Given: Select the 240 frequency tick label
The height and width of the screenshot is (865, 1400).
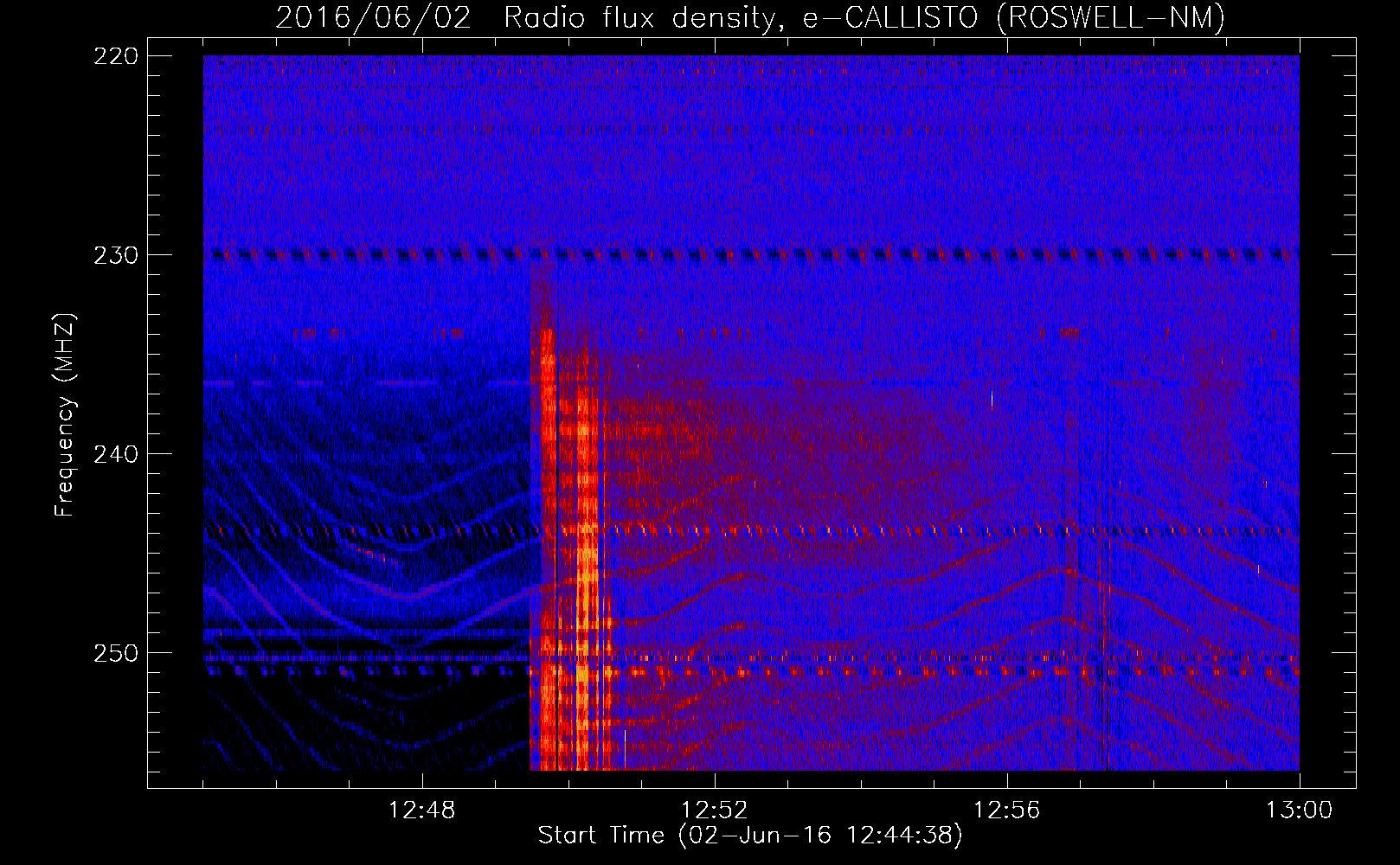Looking at the screenshot, I should pyautogui.click(x=115, y=454).
